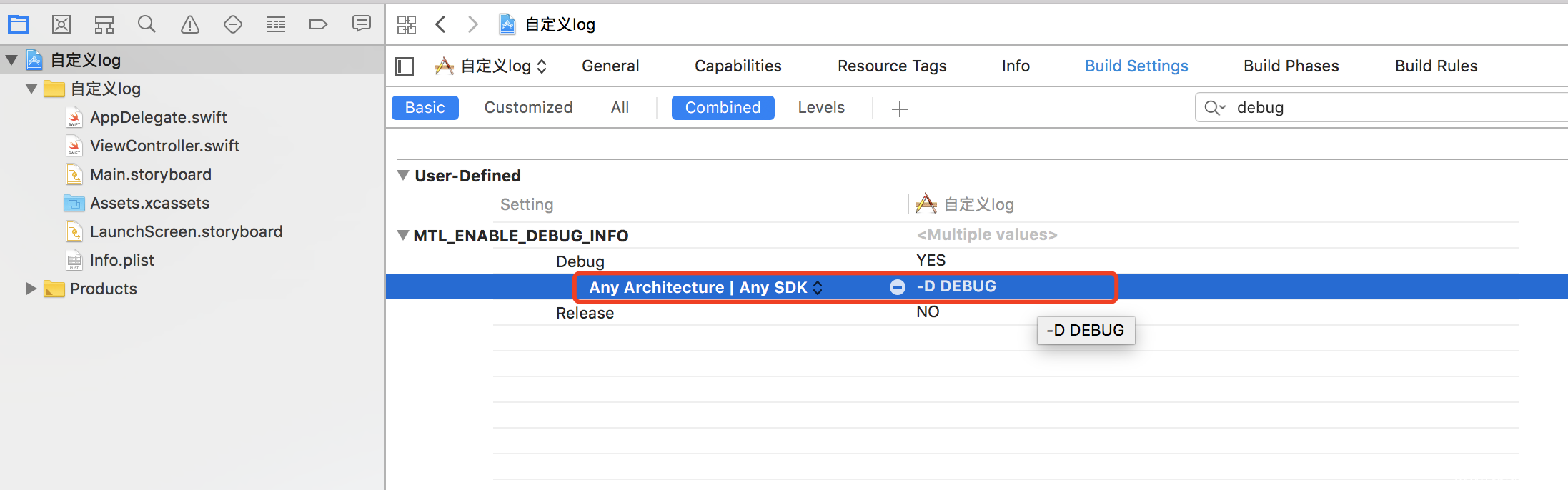Click the Setting column header
The height and width of the screenshot is (490, 1568).
pos(527,204)
